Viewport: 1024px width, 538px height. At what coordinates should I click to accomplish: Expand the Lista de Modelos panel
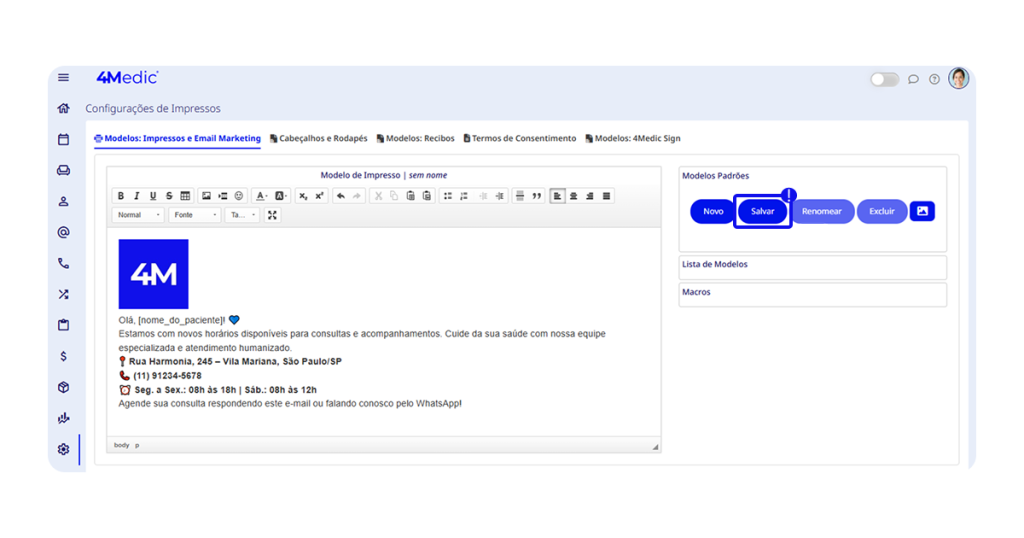(812, 266)
